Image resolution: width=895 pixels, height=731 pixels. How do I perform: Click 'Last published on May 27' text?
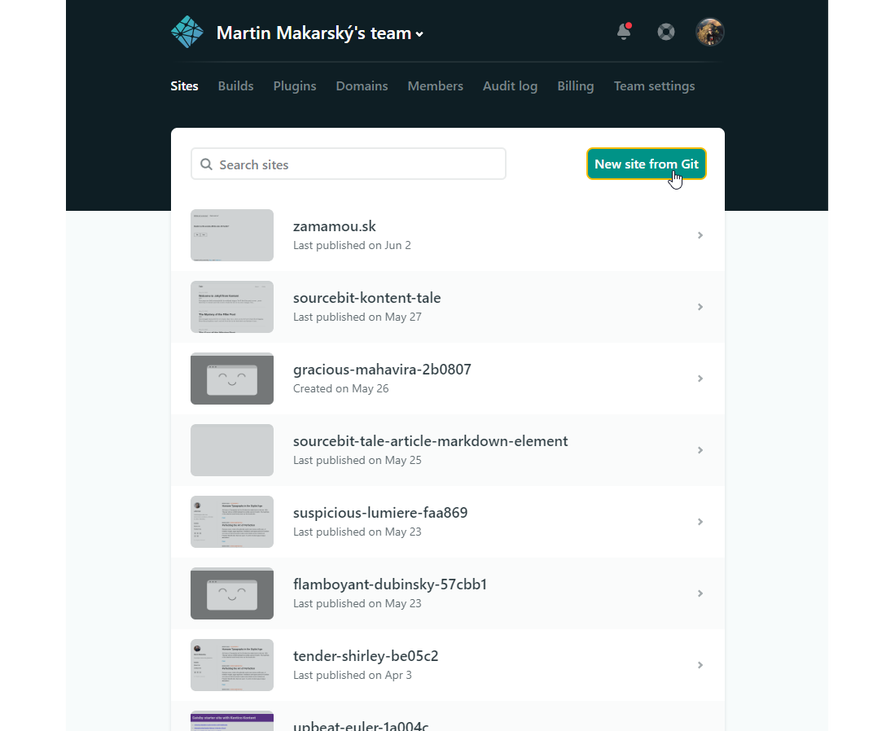click(357, 317)
